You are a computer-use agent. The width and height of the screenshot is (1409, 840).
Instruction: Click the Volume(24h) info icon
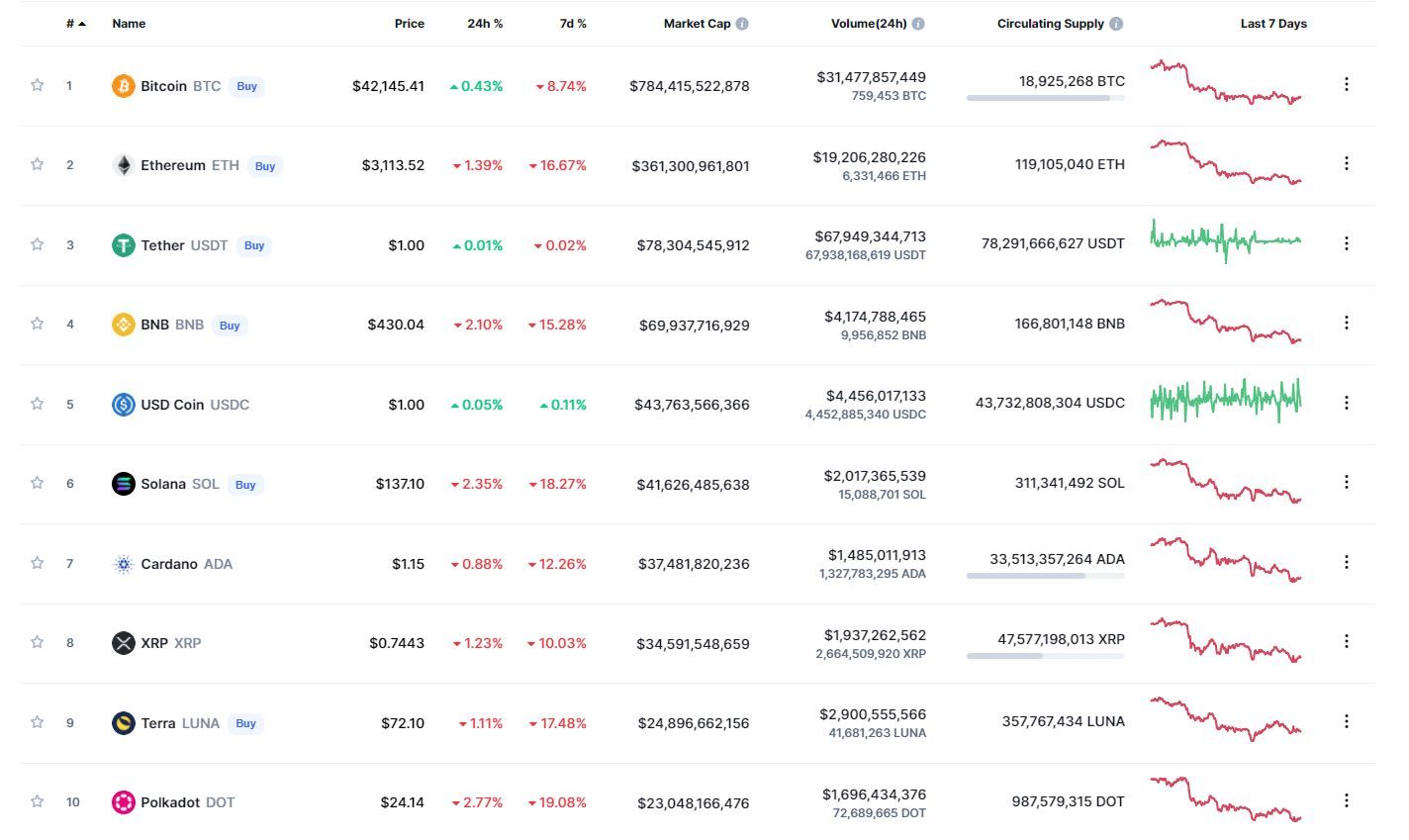[918, 24]
